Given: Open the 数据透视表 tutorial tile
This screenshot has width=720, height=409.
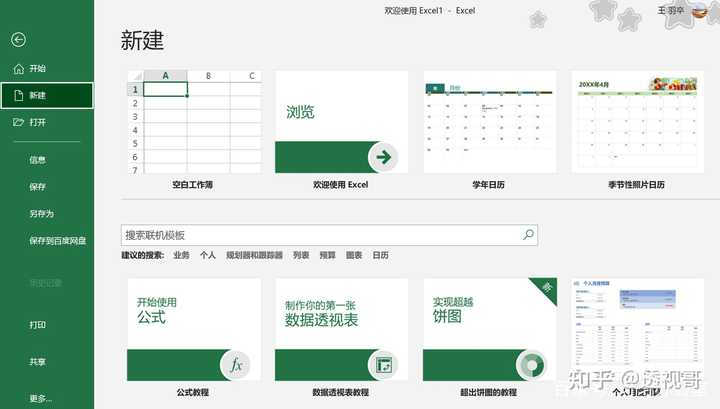Looking at the screenshot, I should pos(341,330).
